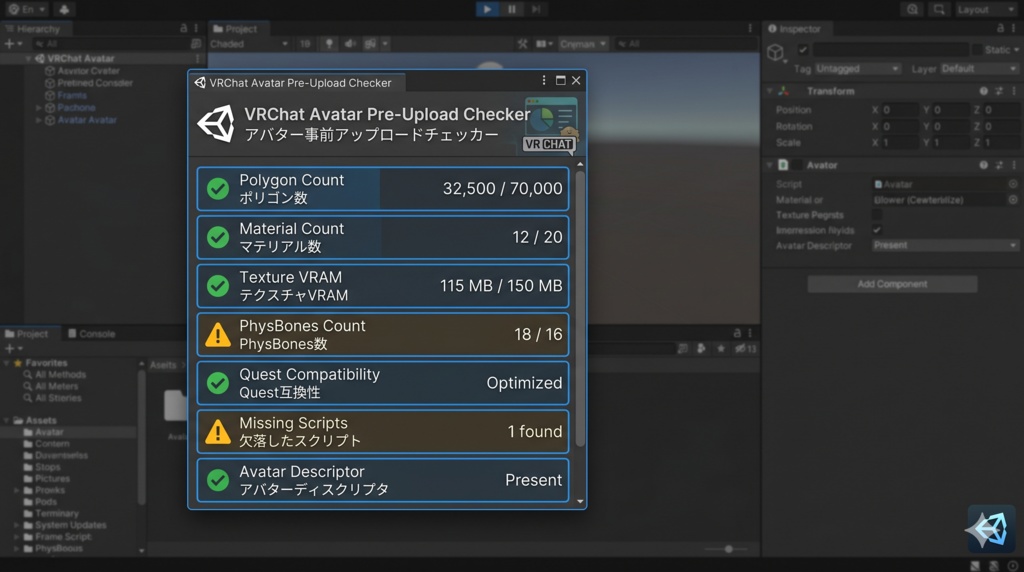Select the 32,500 / 70,000 polygon value
1024x572 pixels.
(502, 189)
